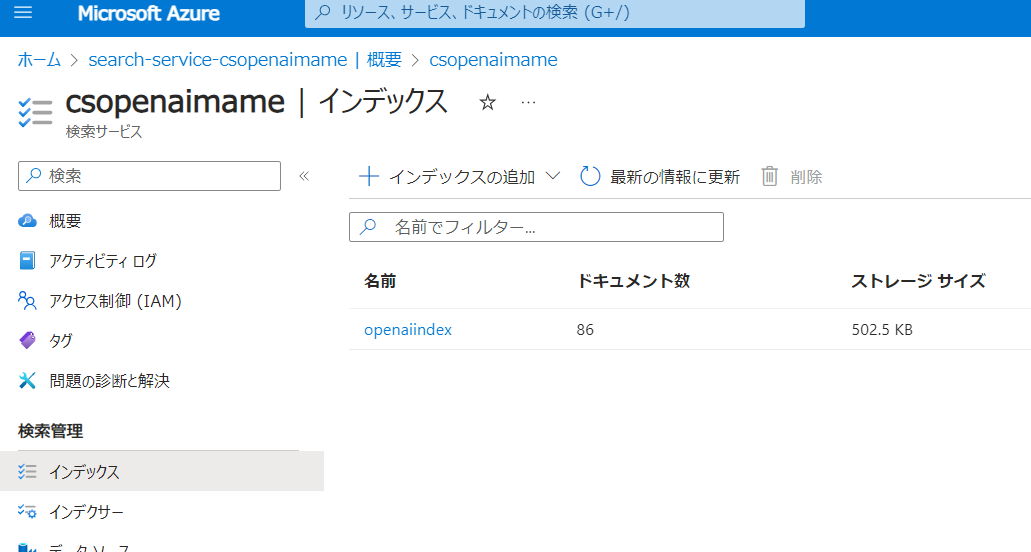The height and width of the screenshot is (552, 1031).
Task: Expand the インデックスの追加 dropdown arrow
Action: pos(553,177)
